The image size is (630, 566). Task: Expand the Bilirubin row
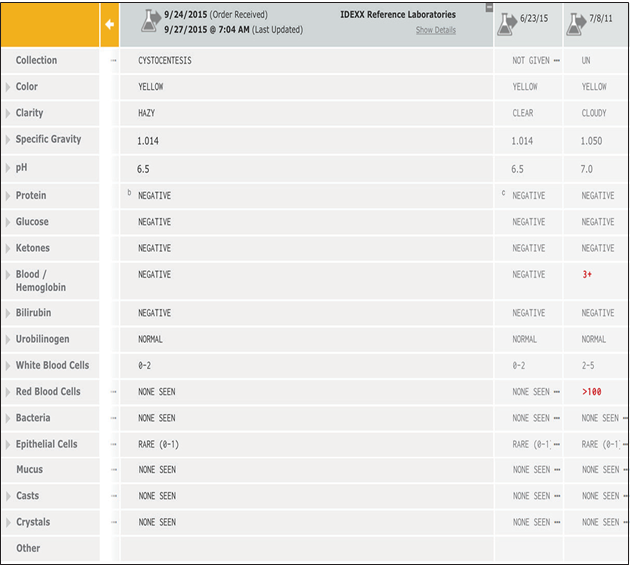tap(8, 313)
